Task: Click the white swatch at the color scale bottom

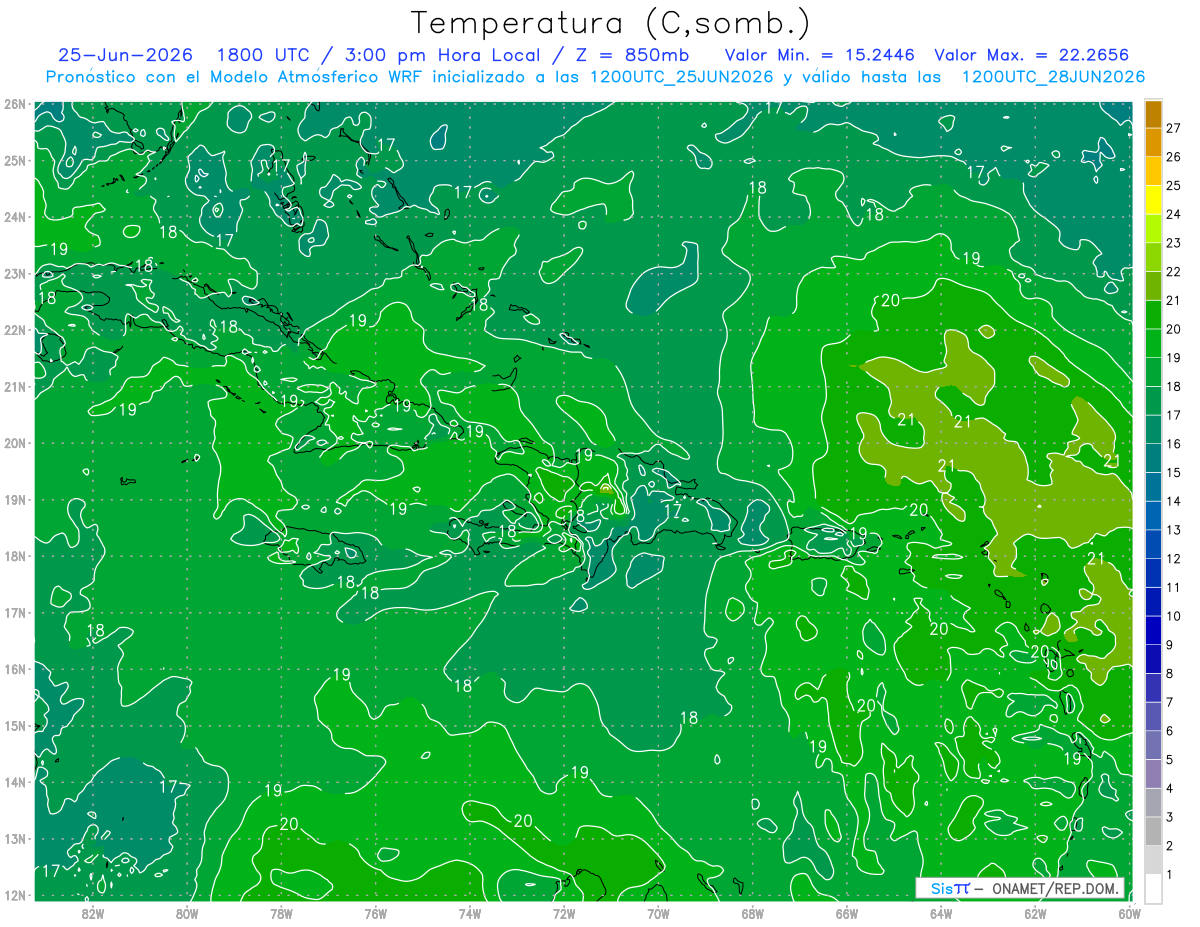Action: [x=1153, y=888]
